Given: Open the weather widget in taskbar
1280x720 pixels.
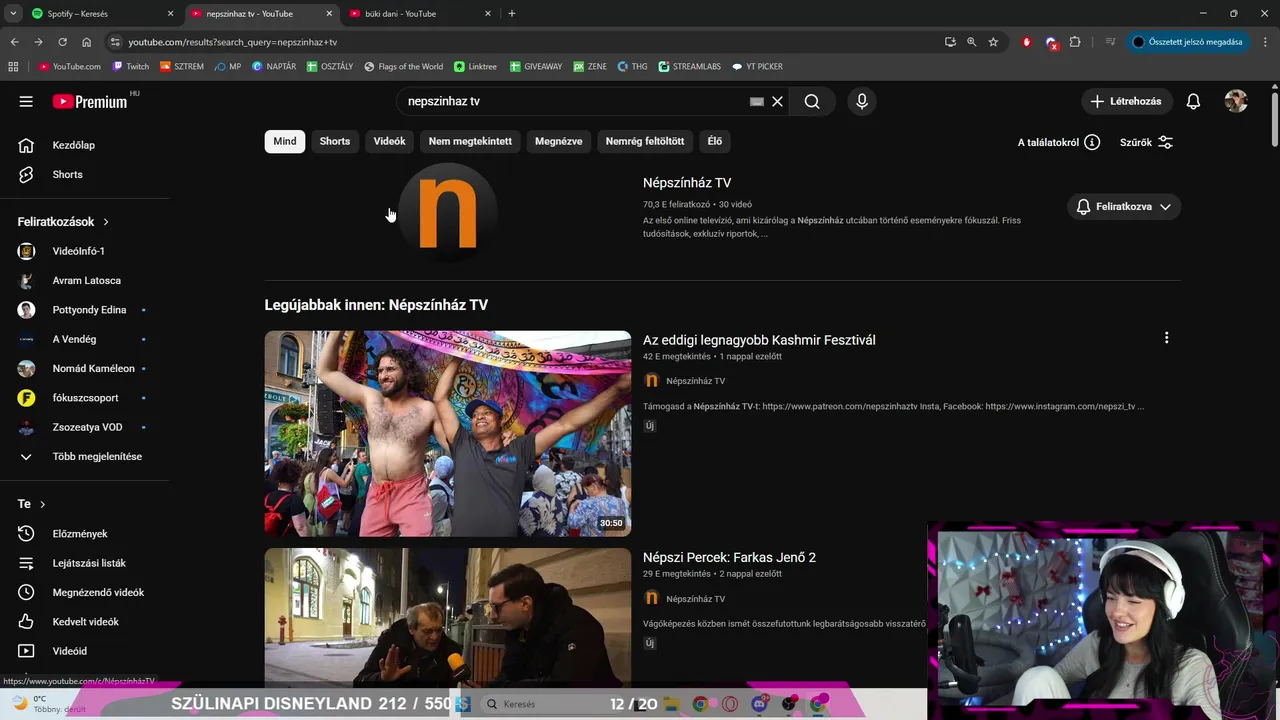Looking at the screenshot, I should click(x=46, y=704).
